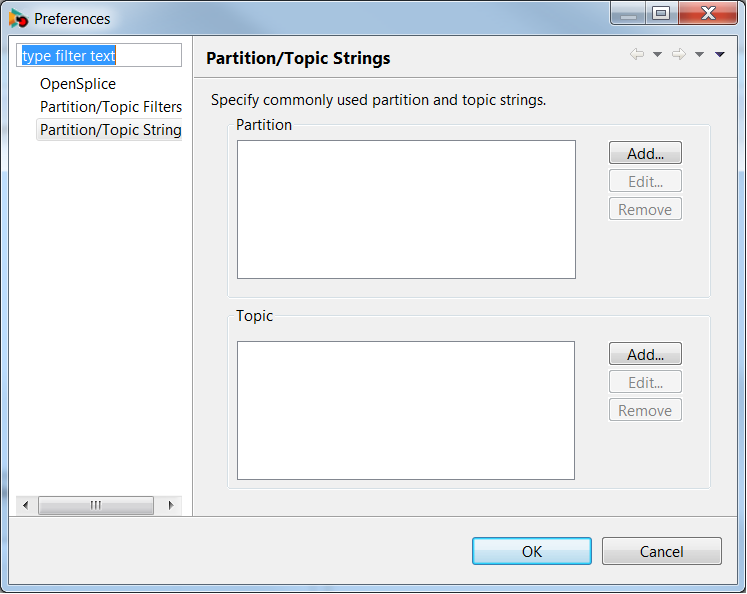Add a new Topic string
This screenshot has width=747, height=594.
(x=645, y=354)
